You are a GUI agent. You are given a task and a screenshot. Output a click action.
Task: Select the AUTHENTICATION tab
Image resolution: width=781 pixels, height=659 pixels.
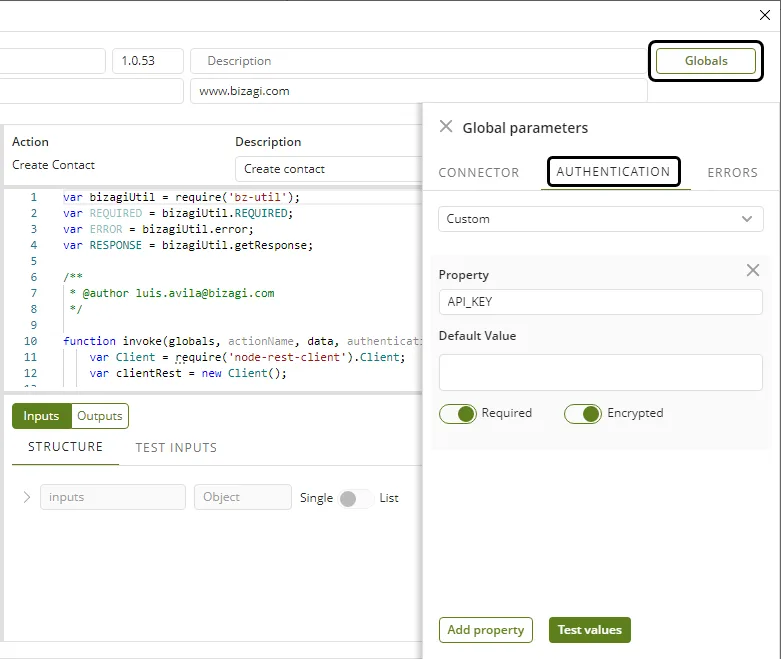pos(613,172)
